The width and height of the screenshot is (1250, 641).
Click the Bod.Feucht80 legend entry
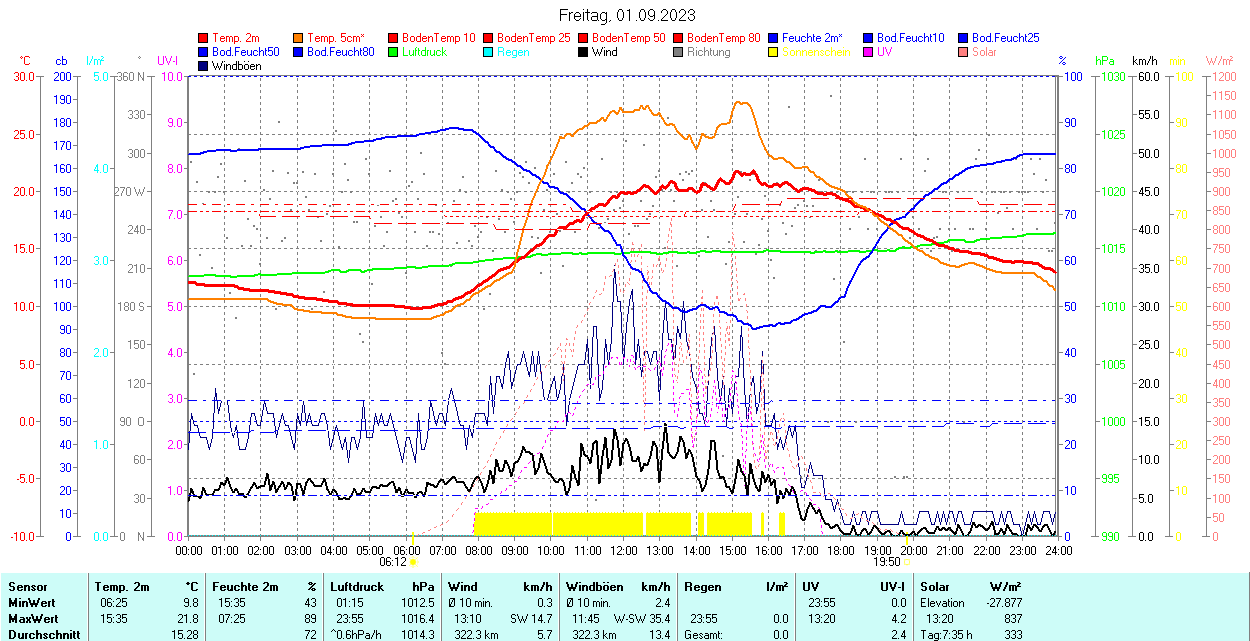340,52
